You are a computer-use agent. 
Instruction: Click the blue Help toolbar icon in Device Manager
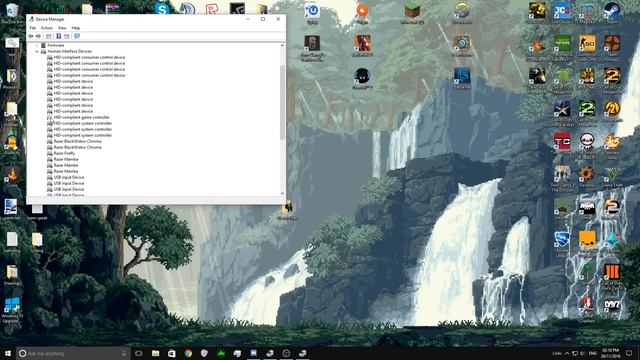coord(58,36)
